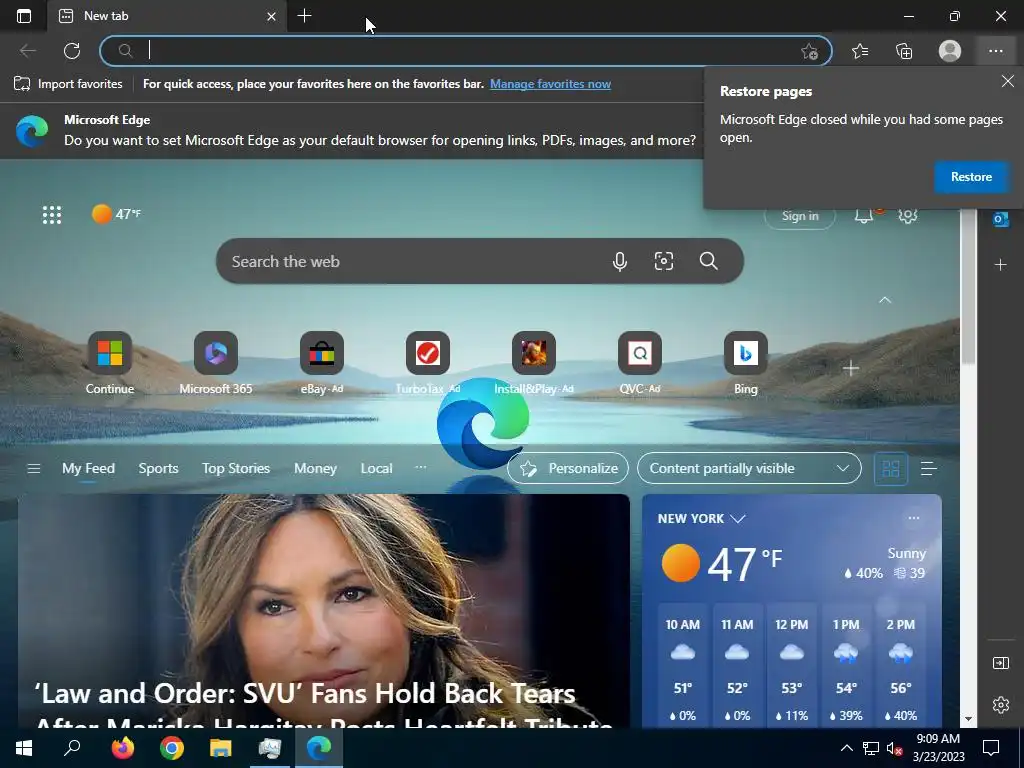This screenshot has width=1024, height=768.
Task: Reload the page with refresh icon
Action: [x=72, y=51]
